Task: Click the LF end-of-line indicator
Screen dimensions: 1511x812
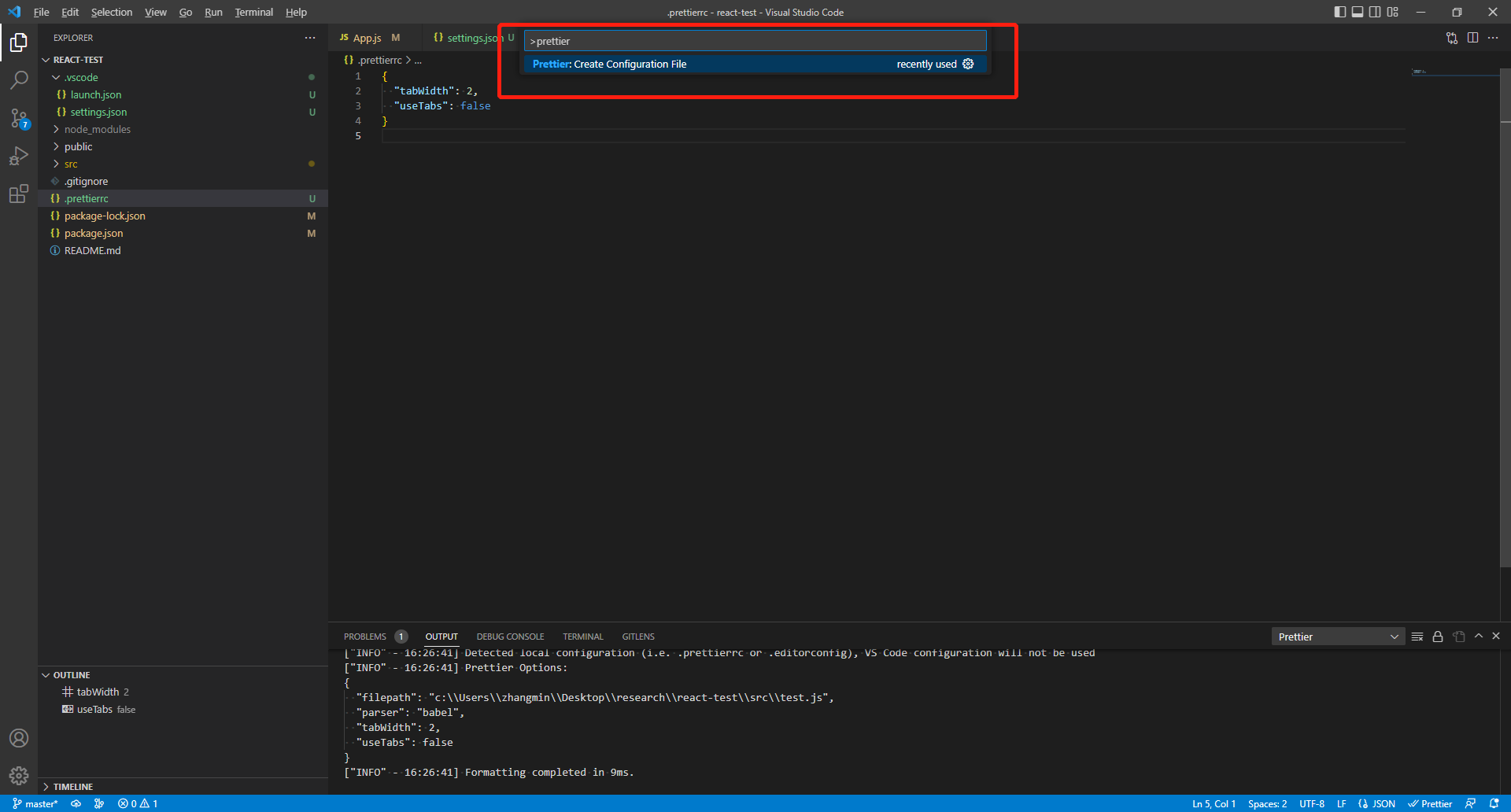Action: [x=1341, y=803]
